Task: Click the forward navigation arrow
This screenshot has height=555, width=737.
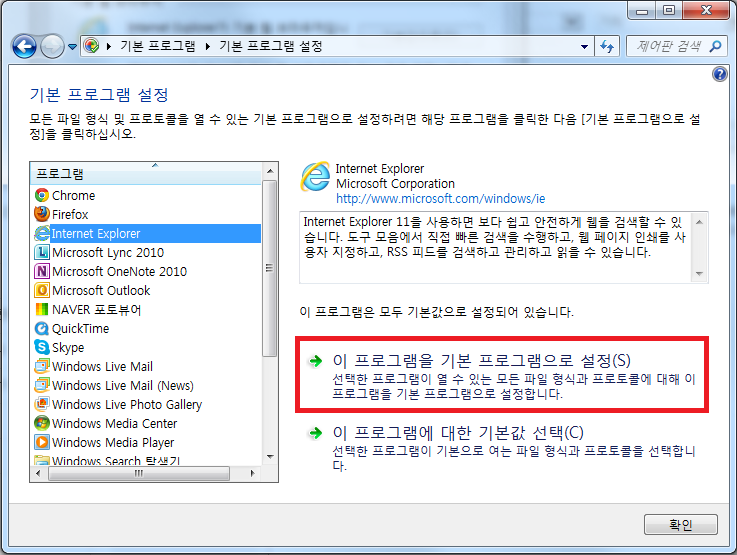Action: (52, 47)
